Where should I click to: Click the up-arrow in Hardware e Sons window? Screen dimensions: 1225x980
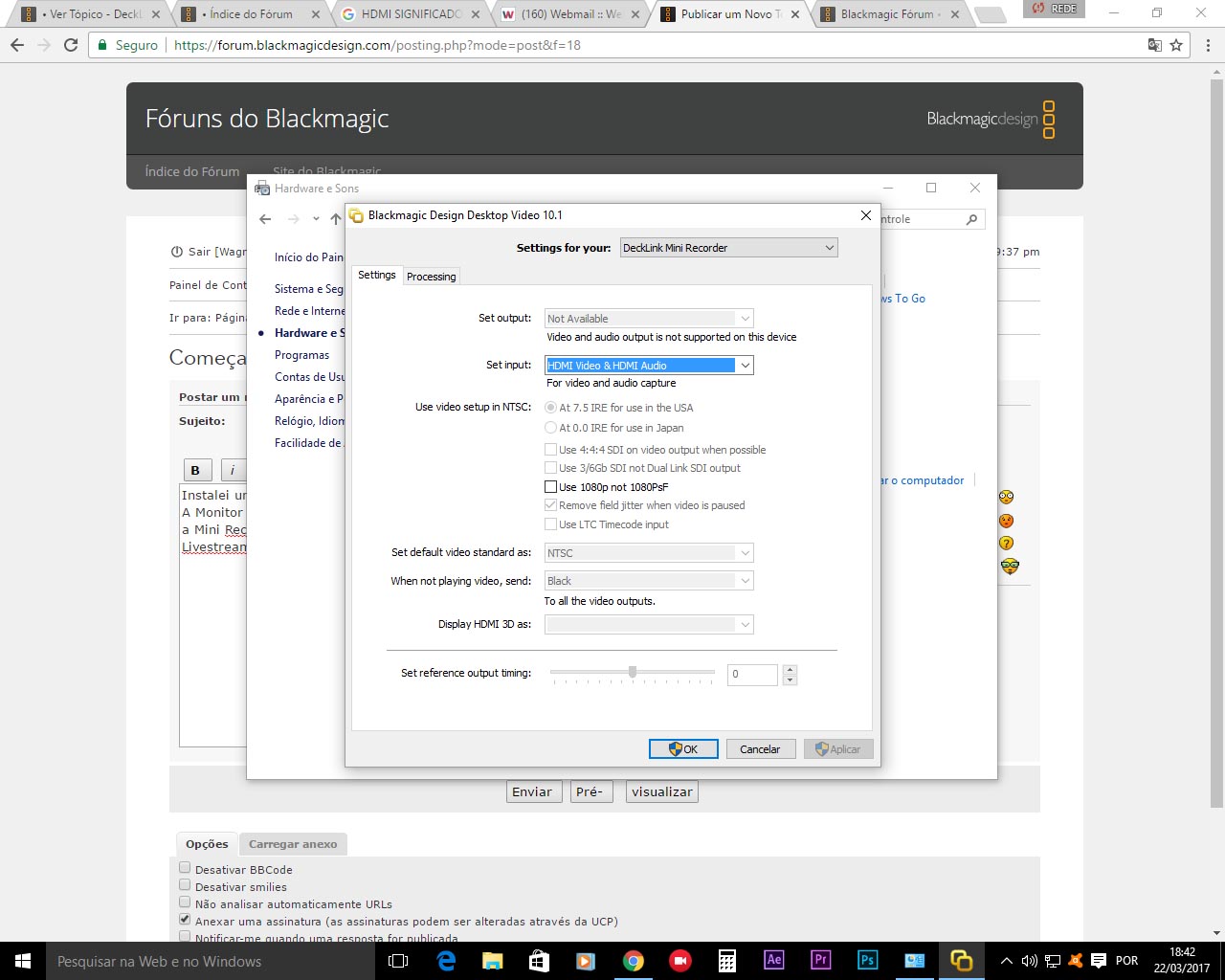point(336,219)
